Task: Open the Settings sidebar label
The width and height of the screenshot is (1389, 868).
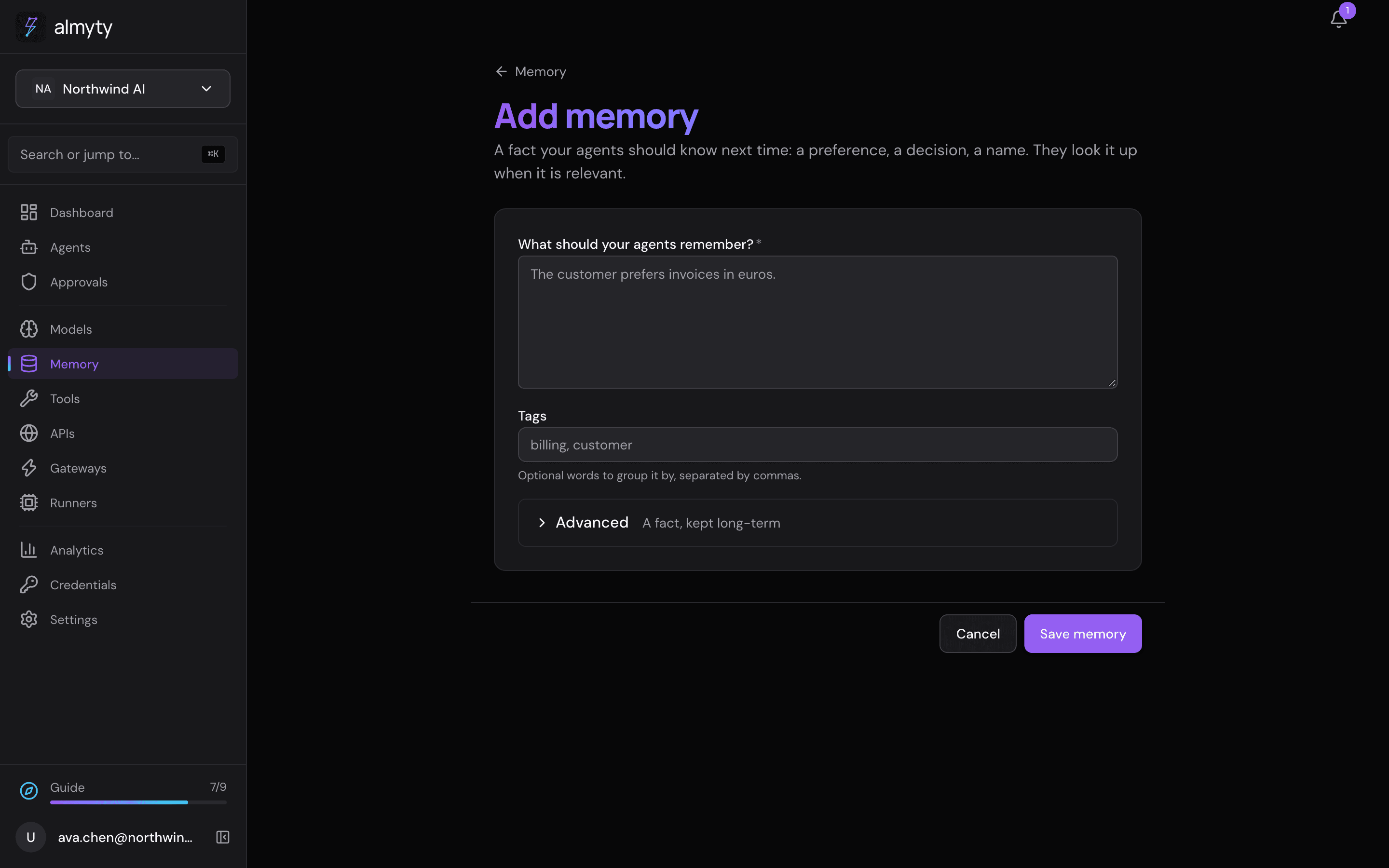Action: [73, 620]
